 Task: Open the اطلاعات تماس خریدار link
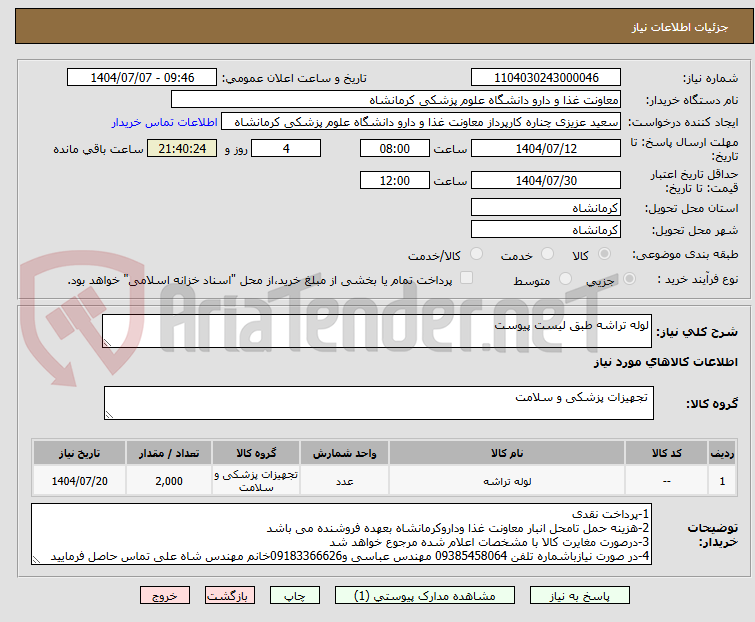(x=165, y=122)
